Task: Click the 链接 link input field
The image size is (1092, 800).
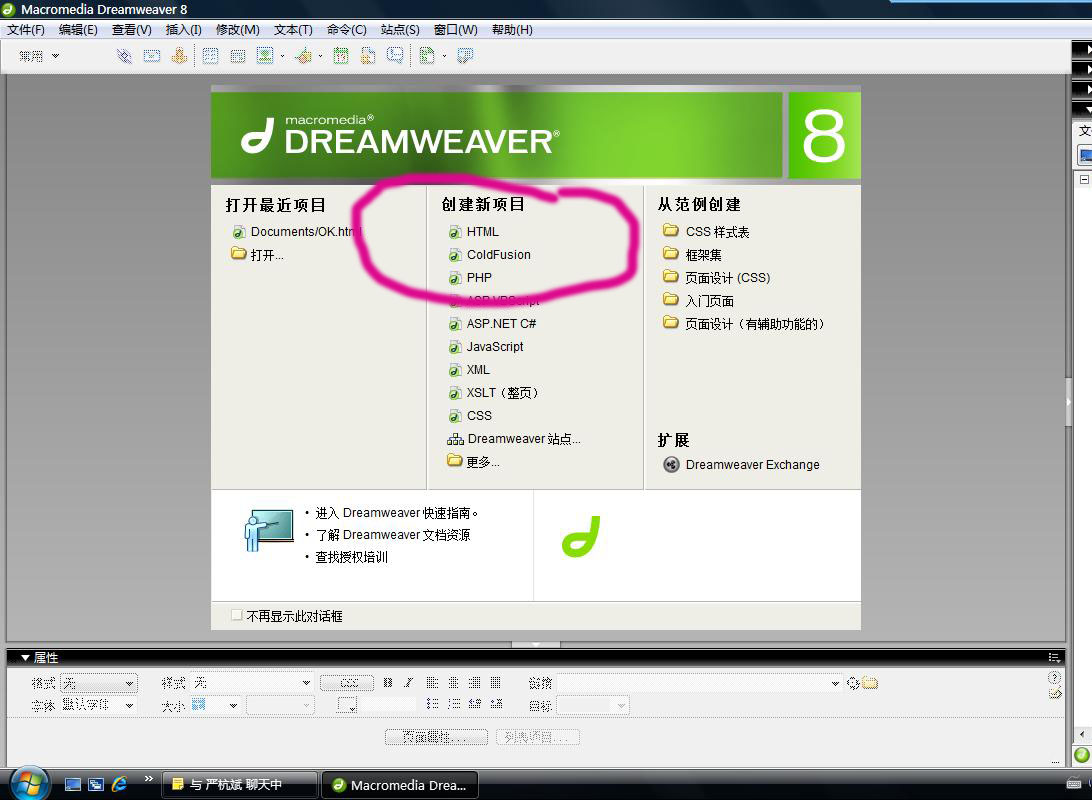Action: coord(699,683)
